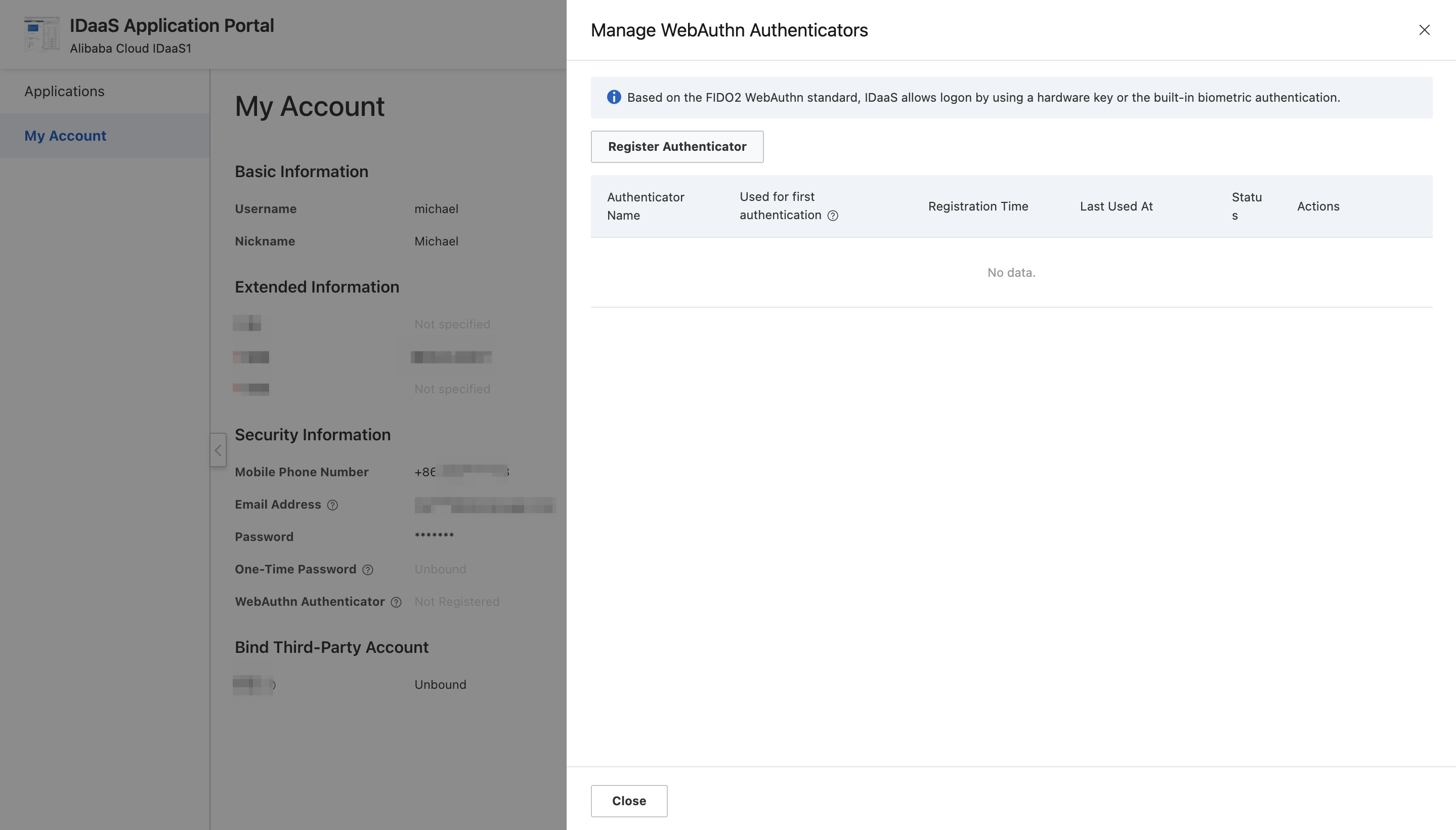Viewport: 1456px width, 830px height.
Task: Click the Unbound value for One-Time Password
Action: pos(440,569)
